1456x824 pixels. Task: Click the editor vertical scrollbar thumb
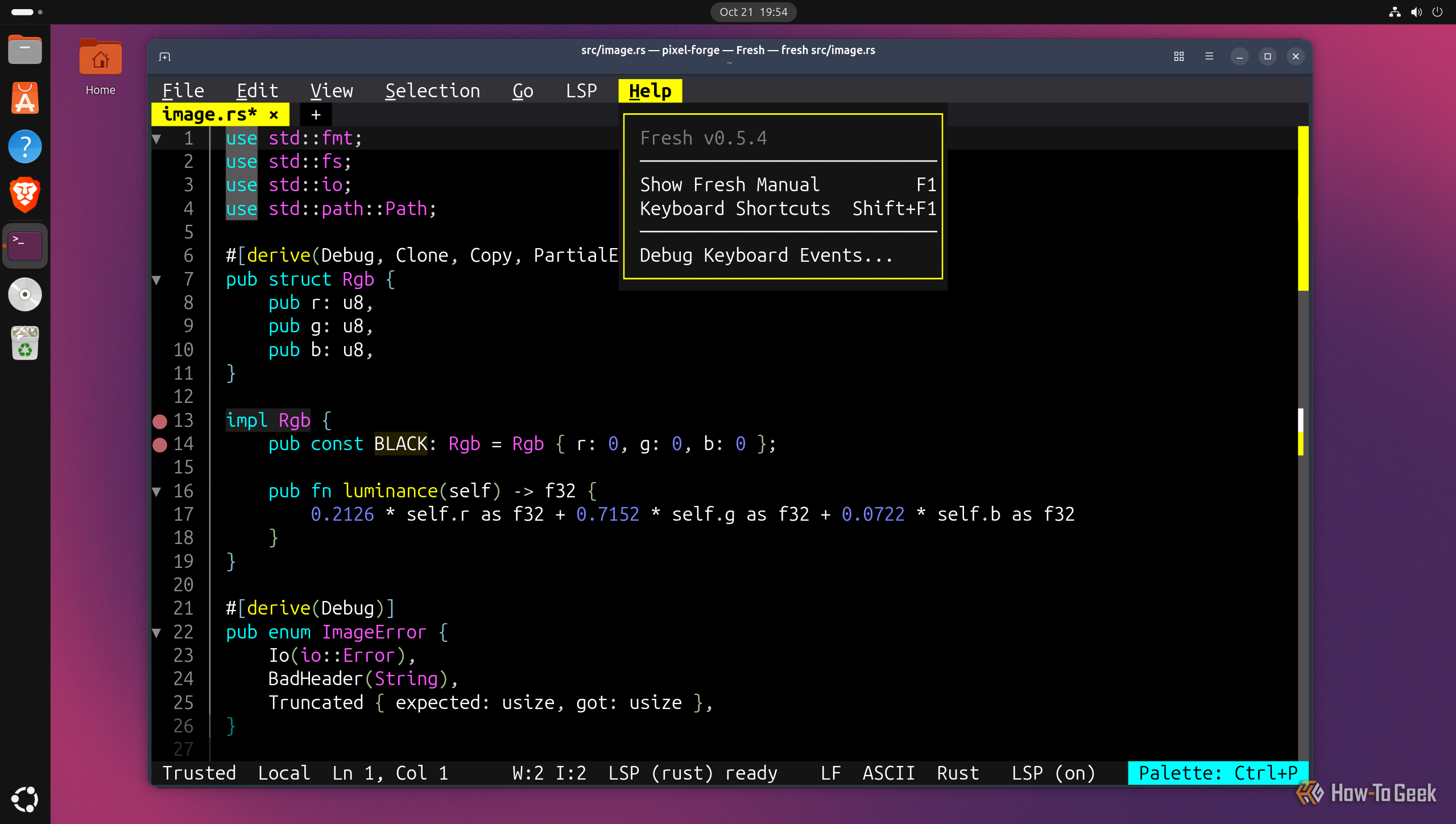click(x=1303, y=208)
